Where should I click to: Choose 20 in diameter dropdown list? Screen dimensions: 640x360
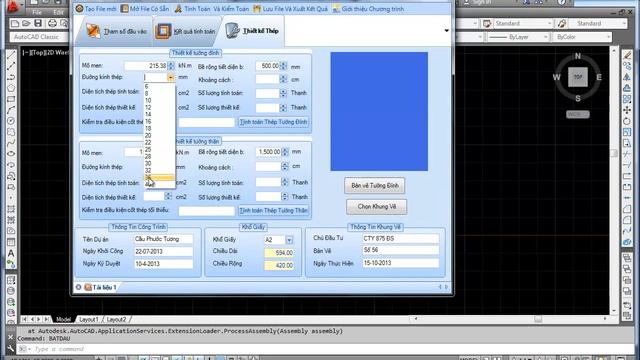[x=148, y=135]
